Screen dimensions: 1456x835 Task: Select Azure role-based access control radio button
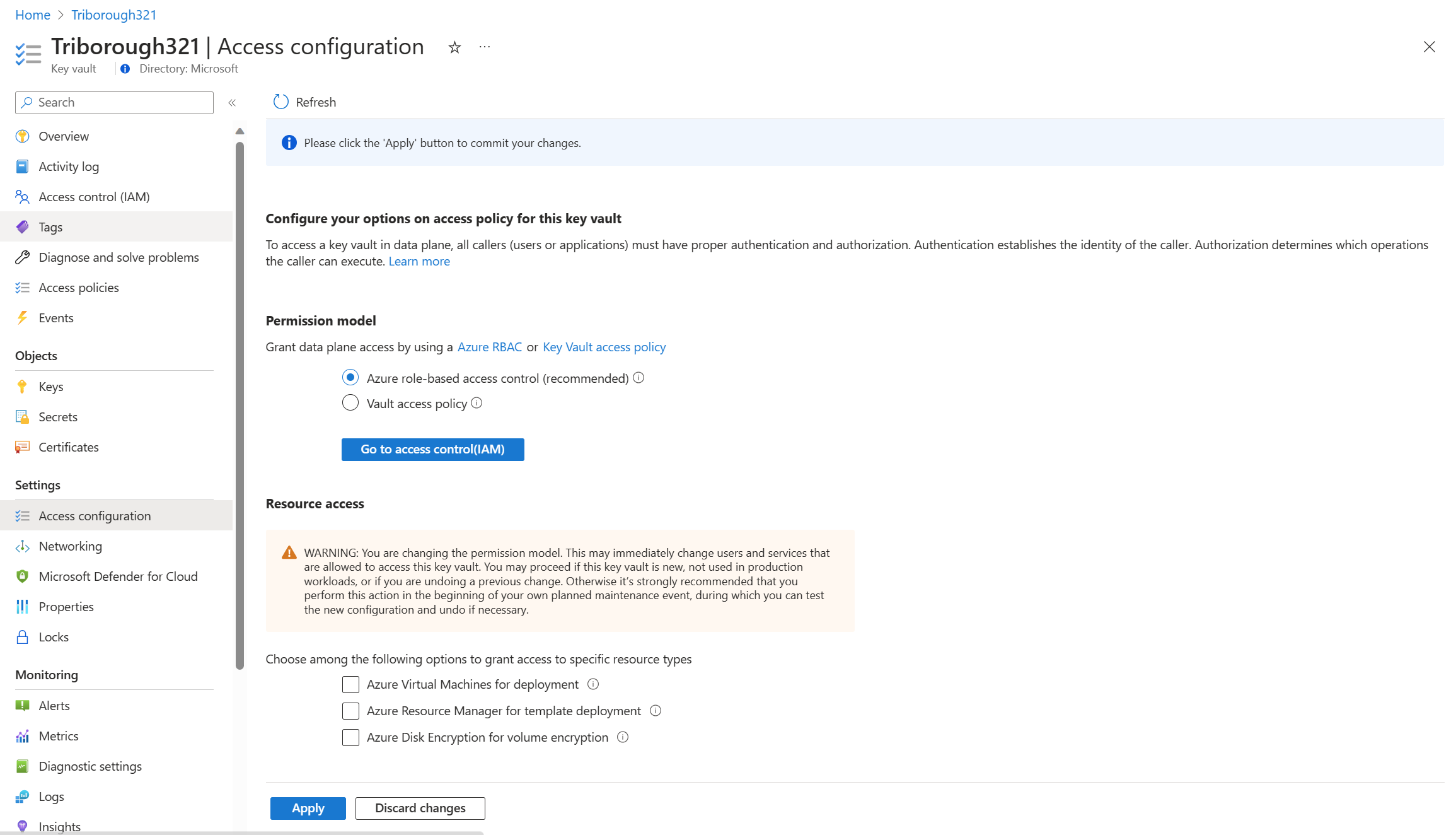pyautogui.click(x=350, y=378)
